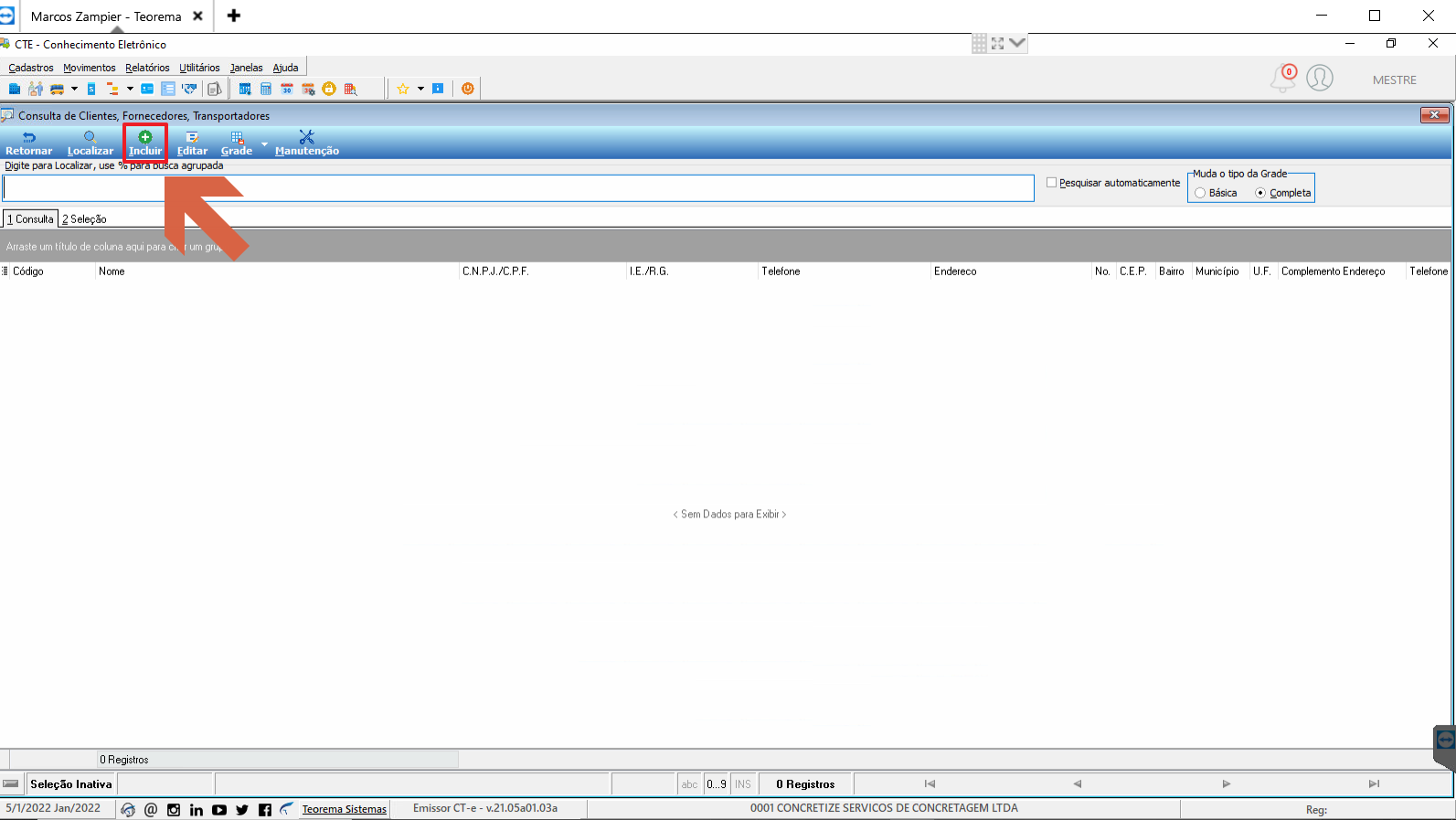Go to next record navigation button

coord(1227,784)
